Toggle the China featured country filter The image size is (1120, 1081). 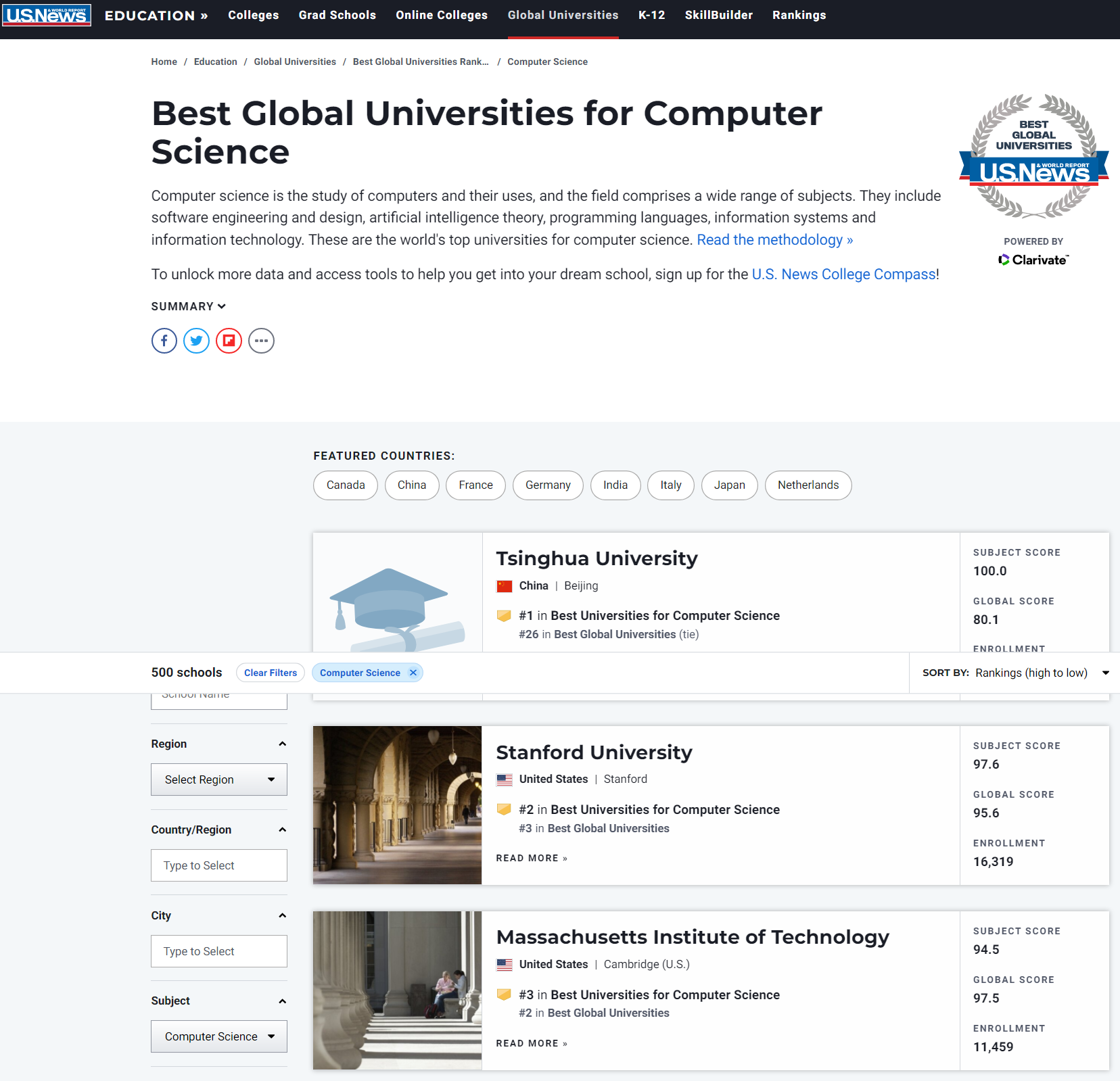(x=411, y=485)
